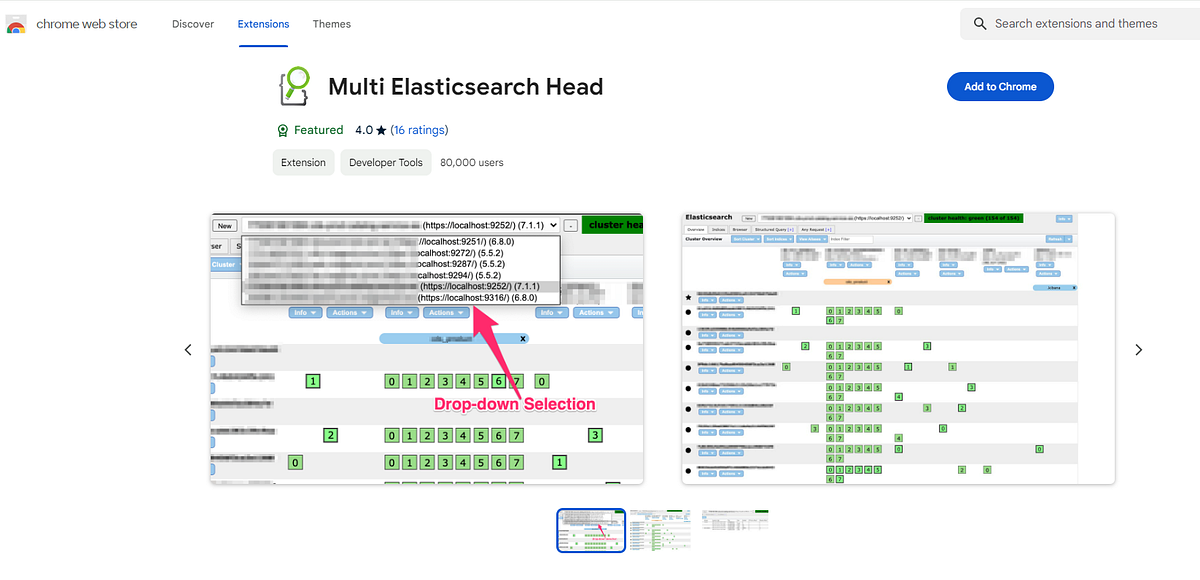Click the Add to Chrome button
Screen dimensions: 1200x580
(1000, 86)
